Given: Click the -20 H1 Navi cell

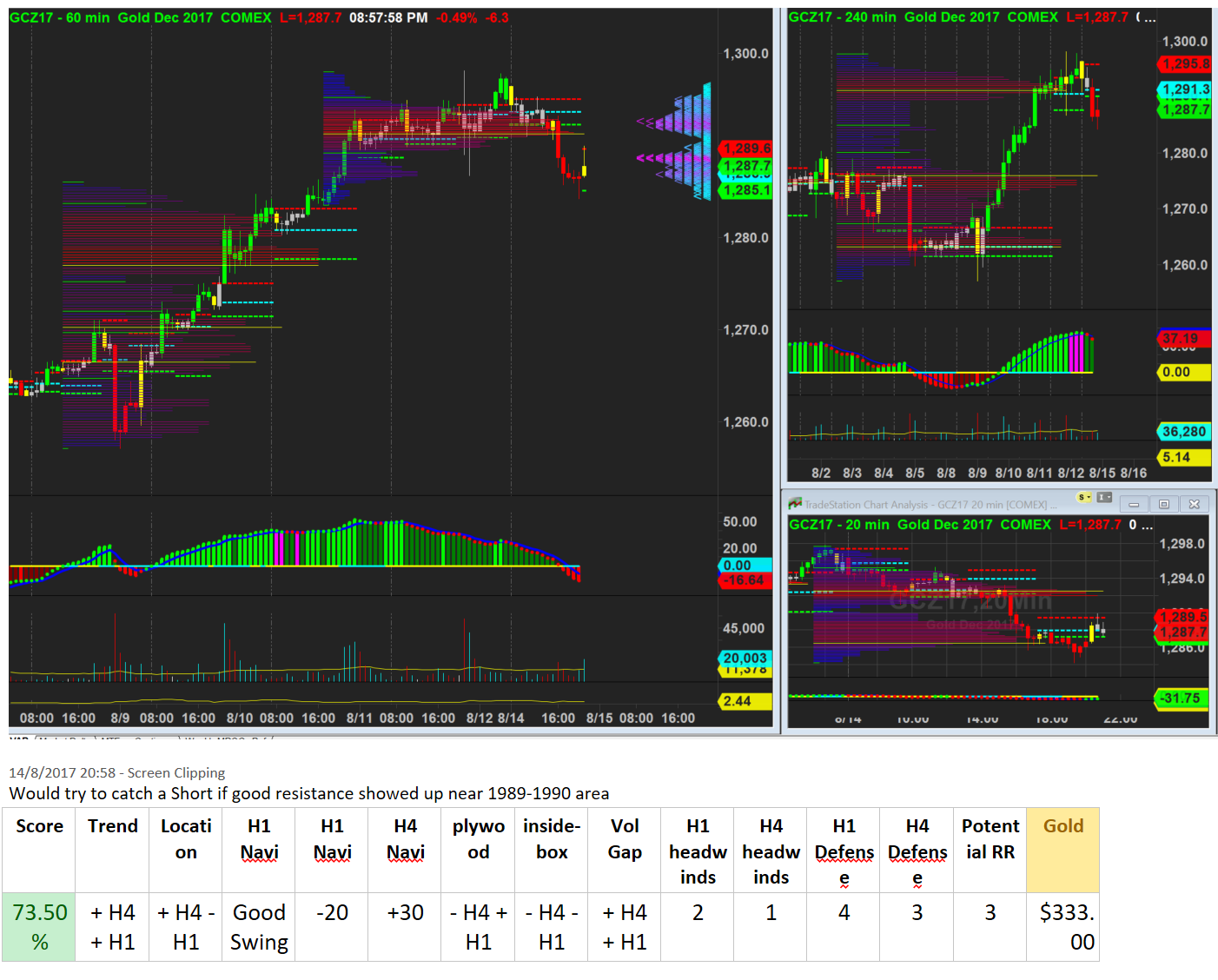Looking at the screenshot, I should 331,927.
